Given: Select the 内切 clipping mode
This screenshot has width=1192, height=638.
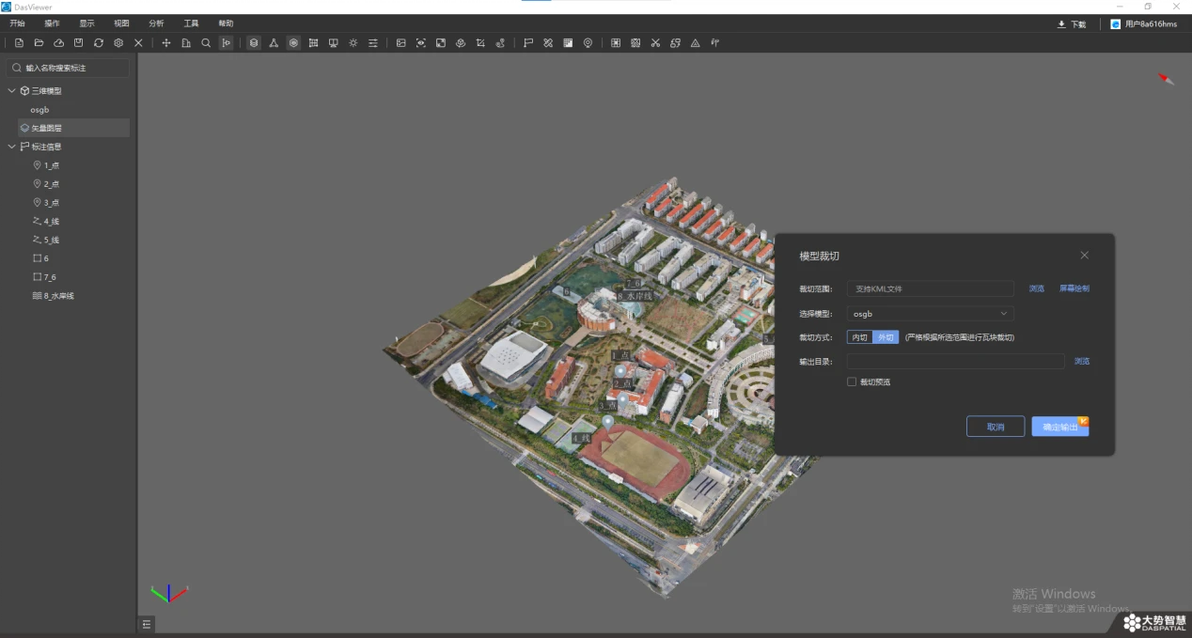Looking at the screenshot, I should (x=859, y=338).
